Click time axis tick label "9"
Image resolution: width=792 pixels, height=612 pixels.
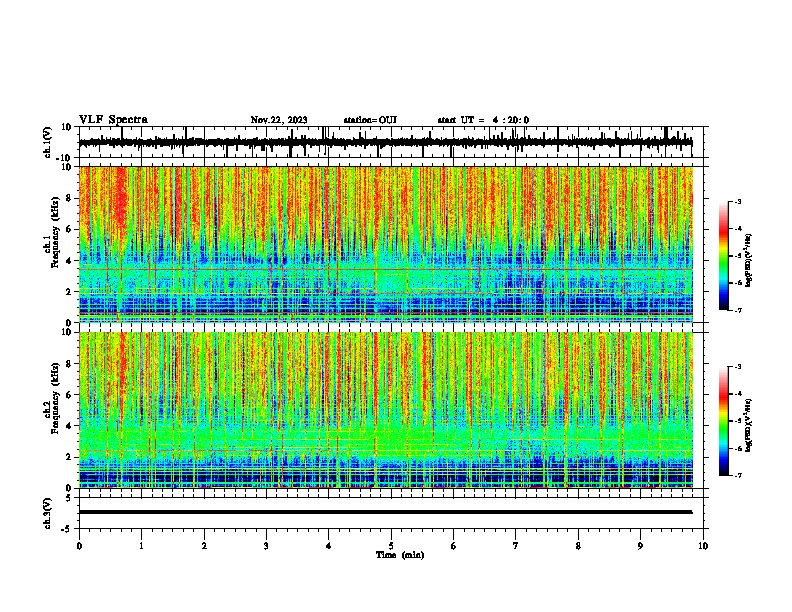click(640, 546)
